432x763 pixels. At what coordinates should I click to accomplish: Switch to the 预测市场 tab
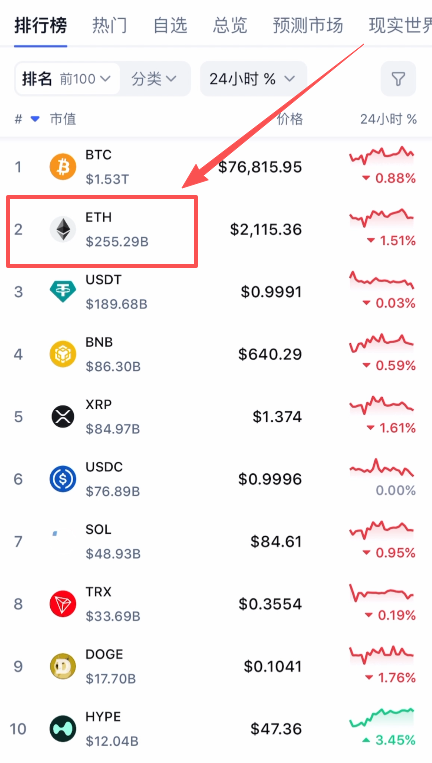[308, 25]
